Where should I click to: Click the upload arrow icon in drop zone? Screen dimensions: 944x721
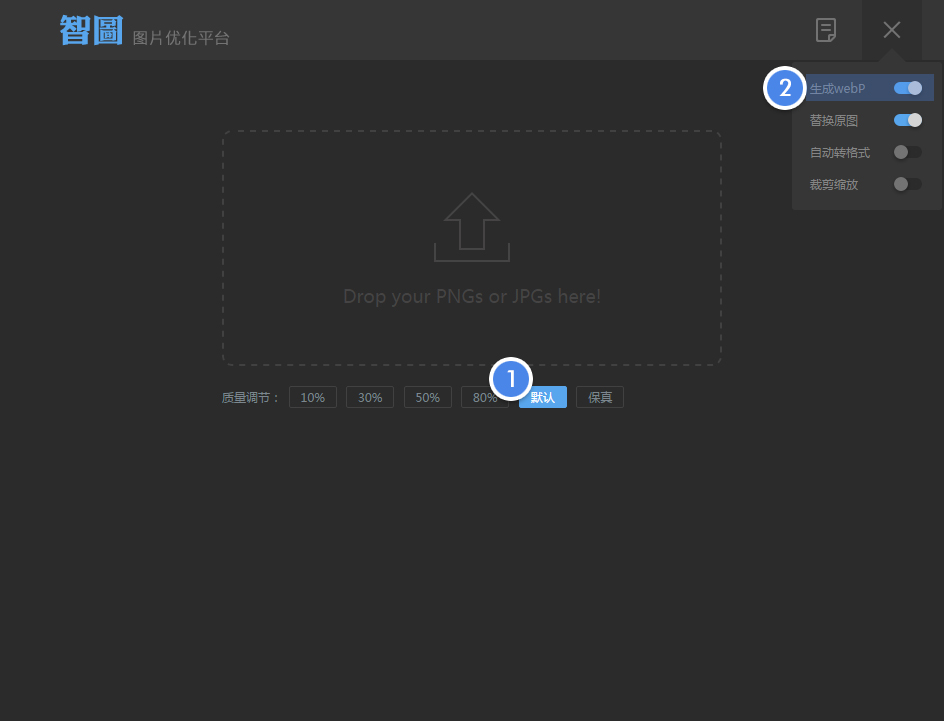[x=472, y=227]
